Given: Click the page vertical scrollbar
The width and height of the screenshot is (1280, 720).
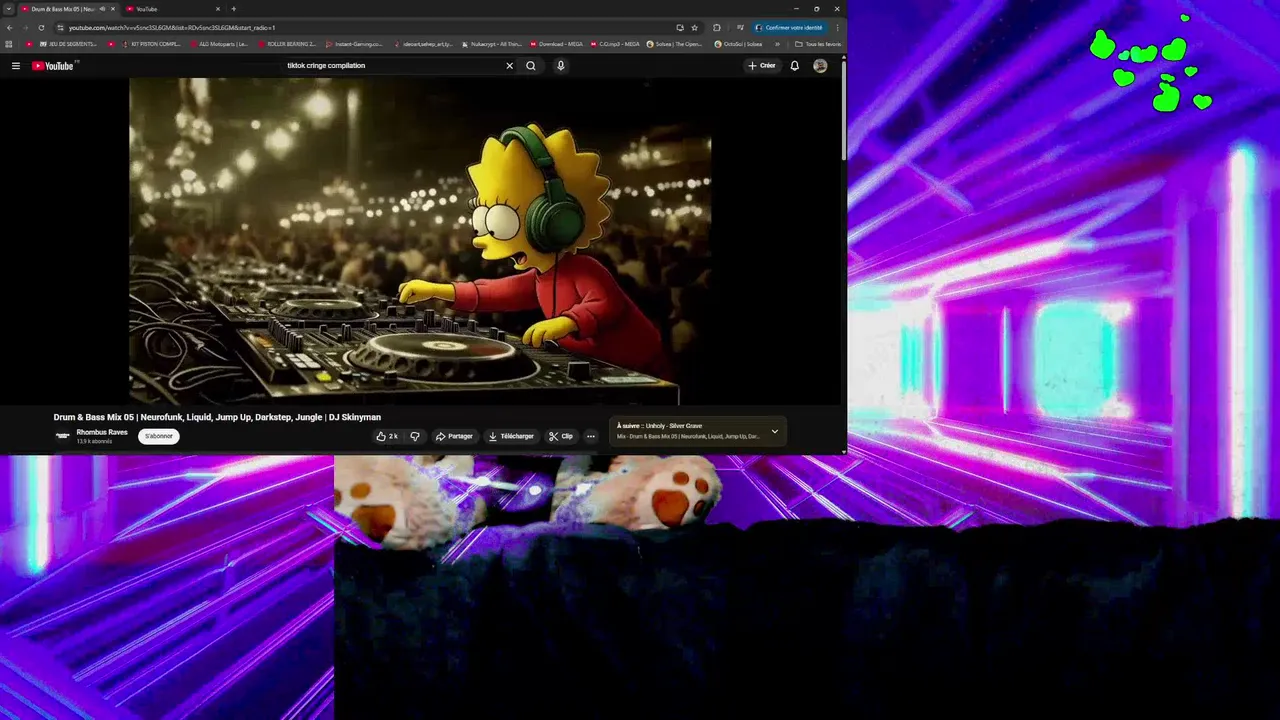Looking at the screenshot, I should pyautogui.click(x=844, y=110).
